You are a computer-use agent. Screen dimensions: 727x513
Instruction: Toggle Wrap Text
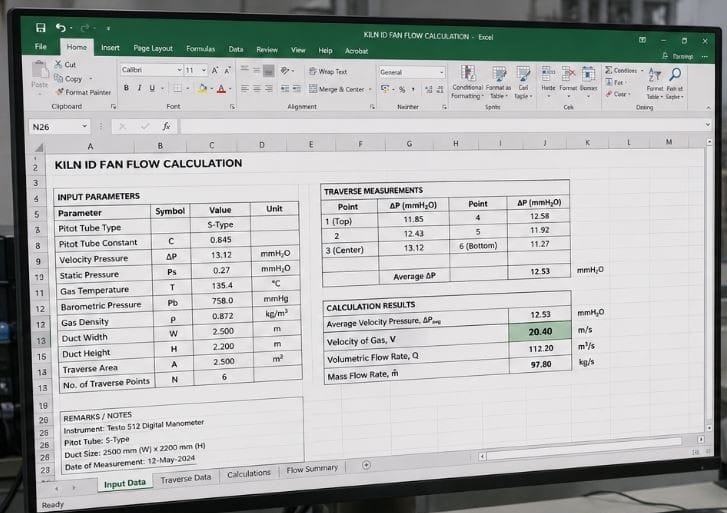pos(328,71)
